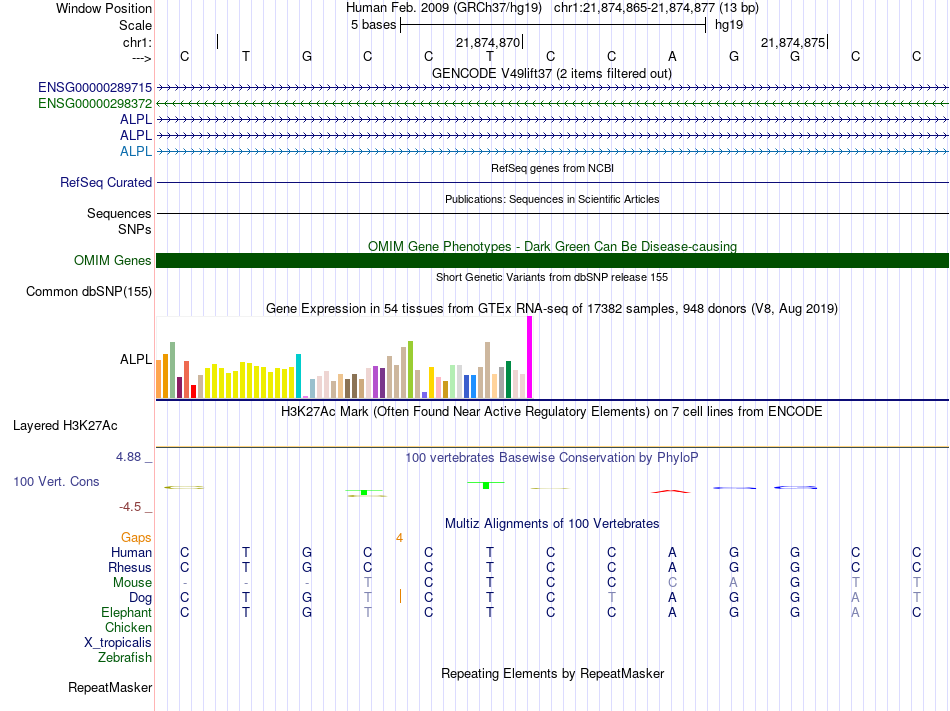The image size is (950, 711).
Task: Click the orange 4 gap marker
Action: click(x=399, y=538)
